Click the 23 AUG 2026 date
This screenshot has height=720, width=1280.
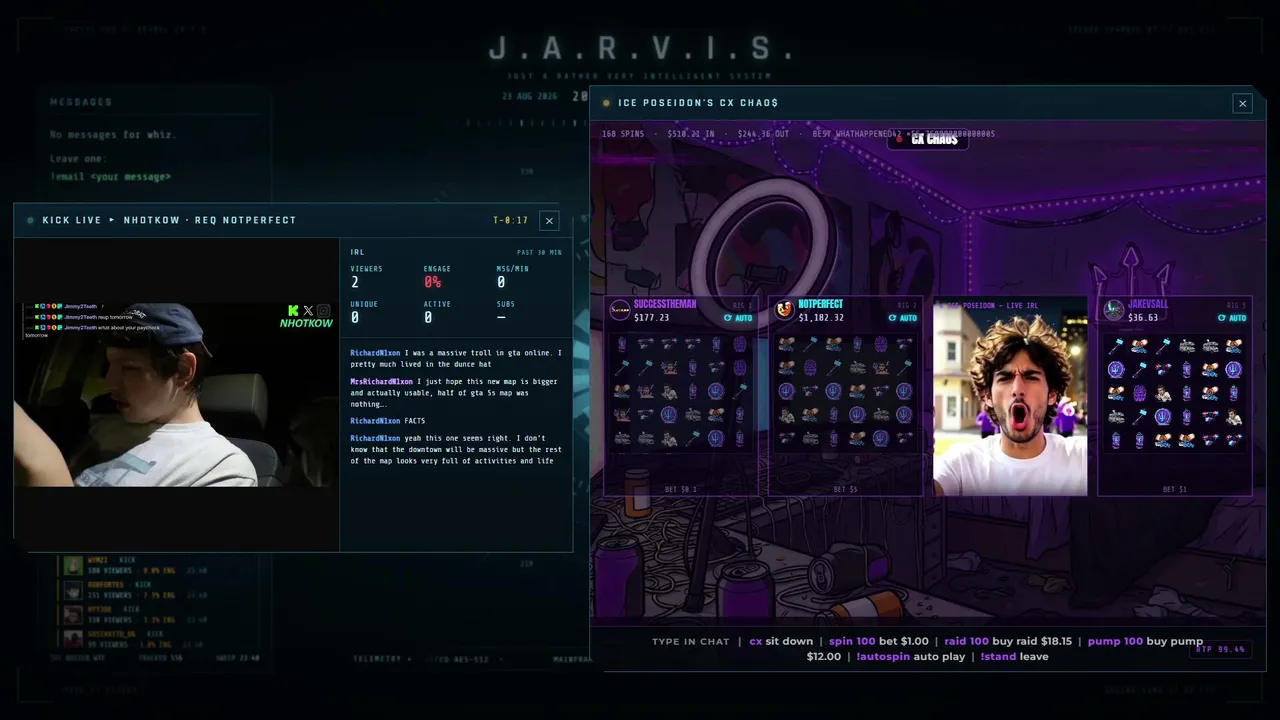pos(530,97)
